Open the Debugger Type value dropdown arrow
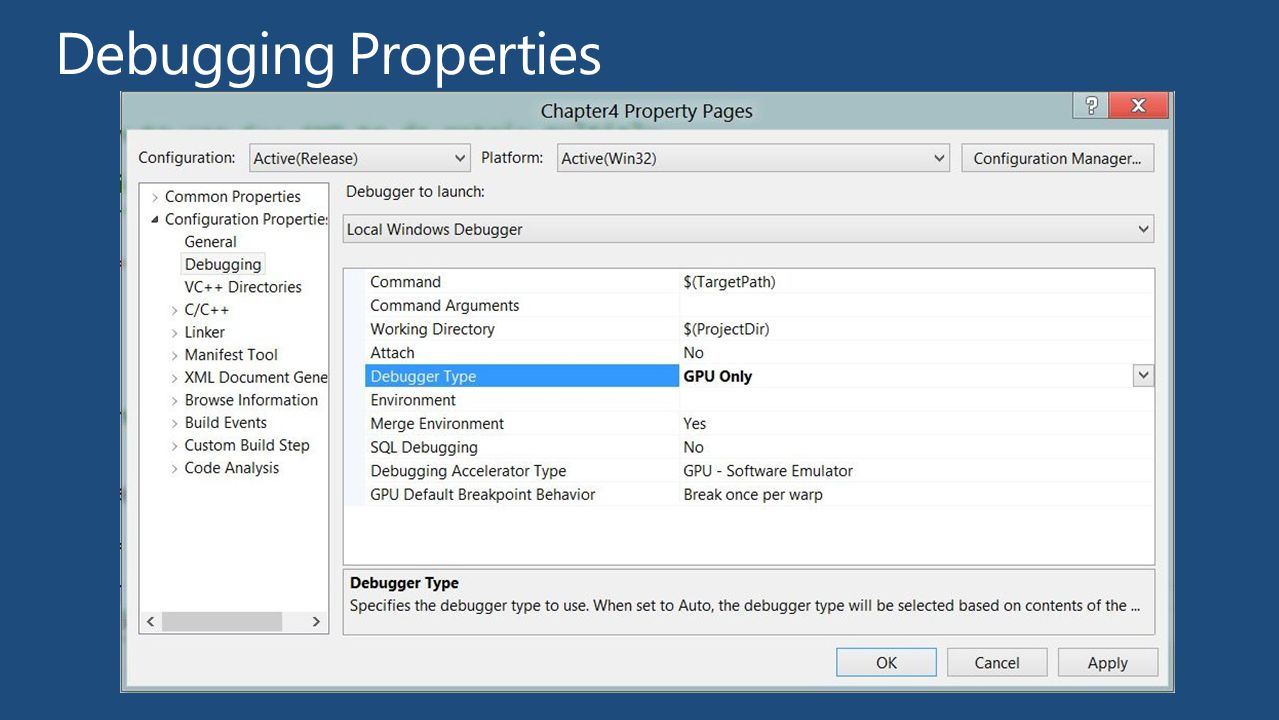The width and height of the screenshot is (1279, 720). coord(1143,376)
